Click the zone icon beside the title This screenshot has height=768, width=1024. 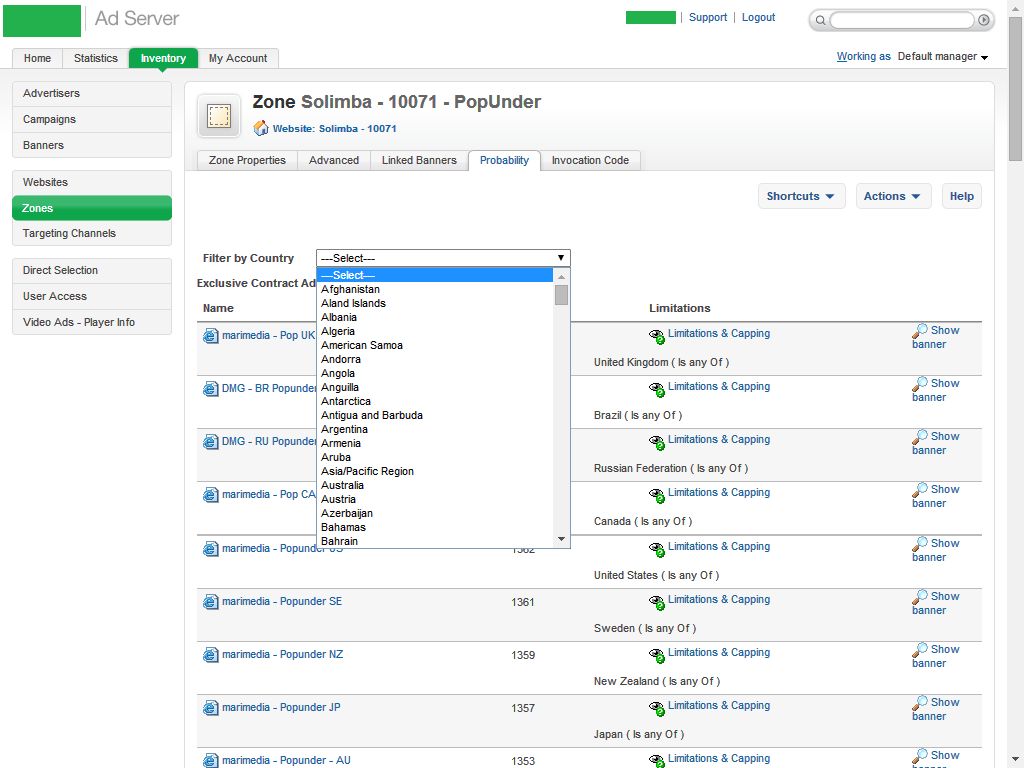[x=218, y=116]
